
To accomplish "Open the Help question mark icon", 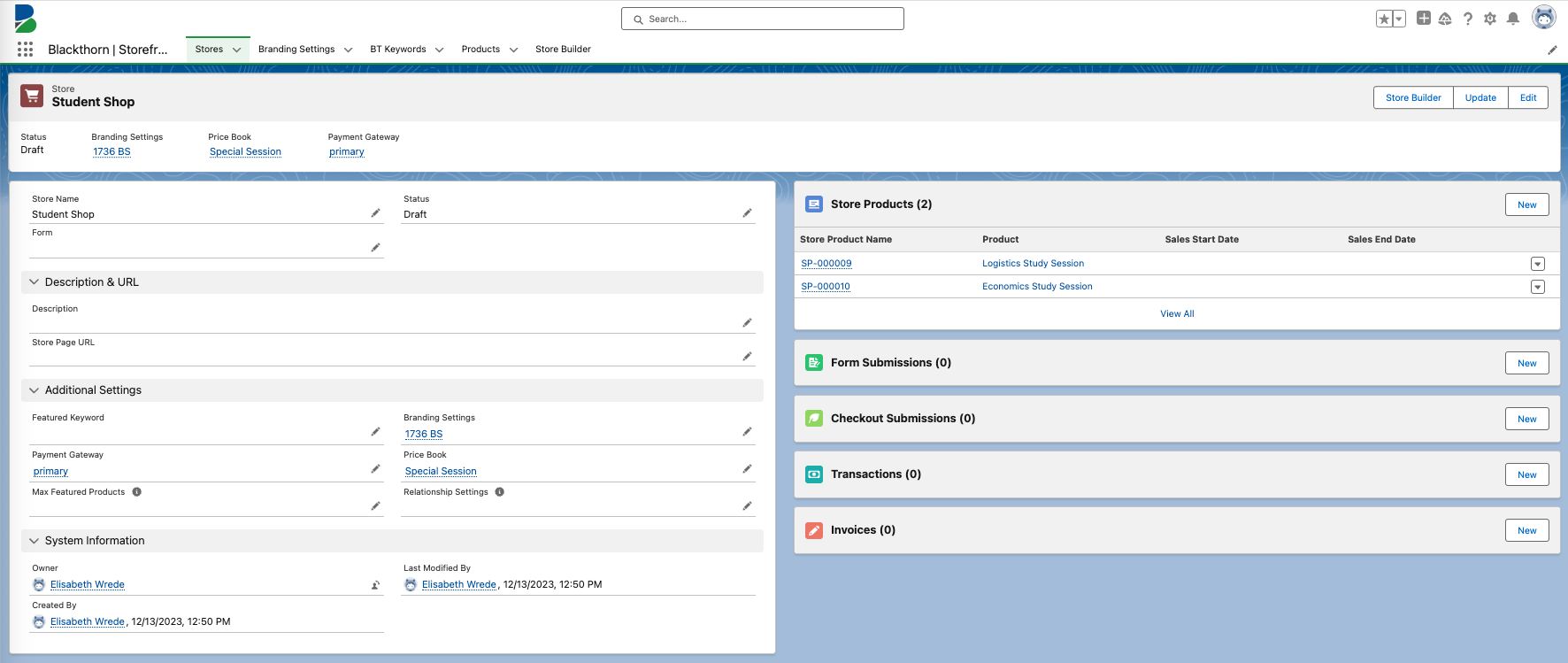I will pos(1468,19).
